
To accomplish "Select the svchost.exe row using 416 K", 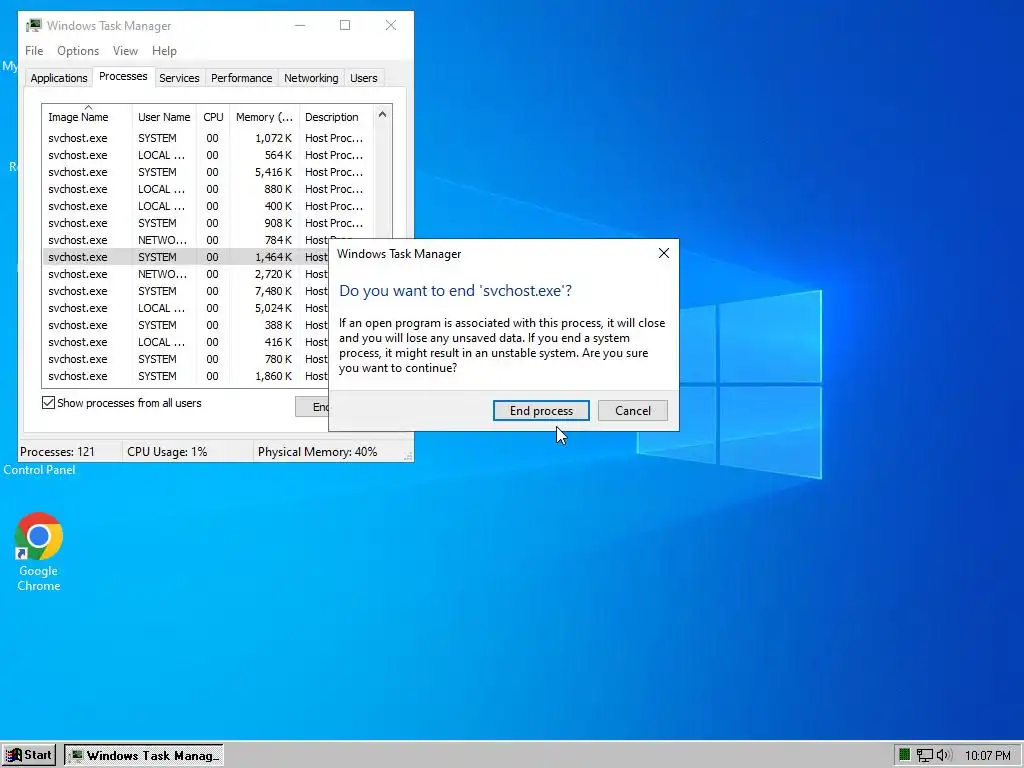I will (x=186, y=342).
